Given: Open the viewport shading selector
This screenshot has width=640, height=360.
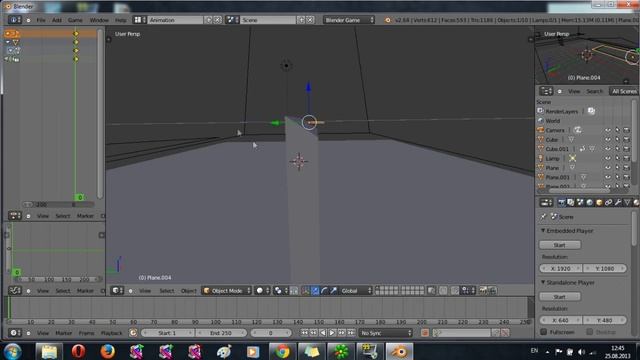Looking at the screenshot, I should coord(262,291).
